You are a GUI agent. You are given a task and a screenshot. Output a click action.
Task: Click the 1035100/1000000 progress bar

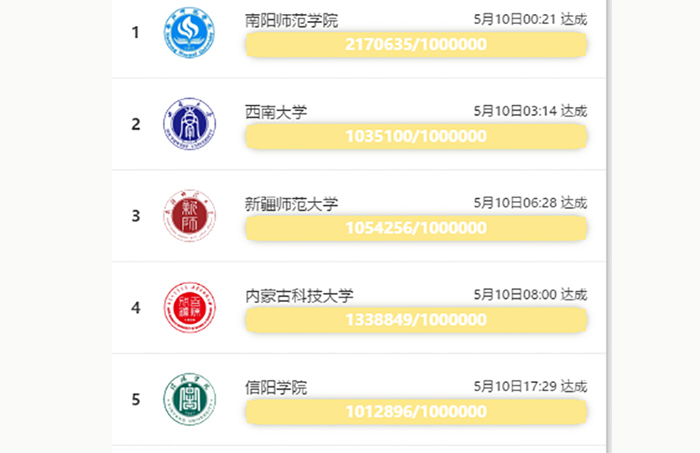(416, 137)
